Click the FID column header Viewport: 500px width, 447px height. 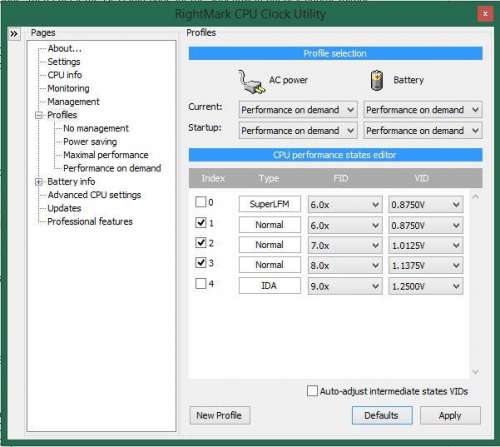coord(341,179)
